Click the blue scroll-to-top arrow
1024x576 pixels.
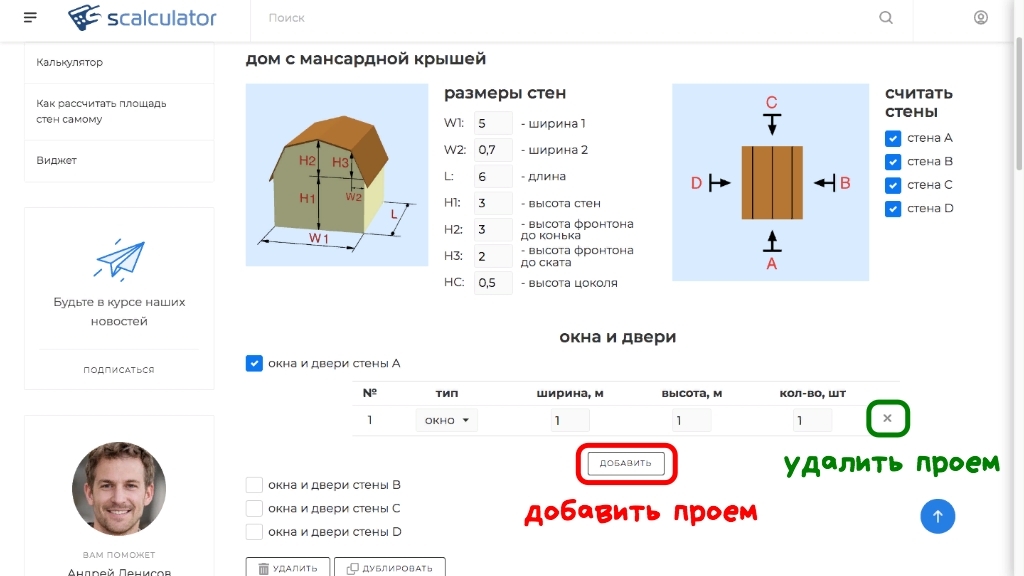pos(938,516)
